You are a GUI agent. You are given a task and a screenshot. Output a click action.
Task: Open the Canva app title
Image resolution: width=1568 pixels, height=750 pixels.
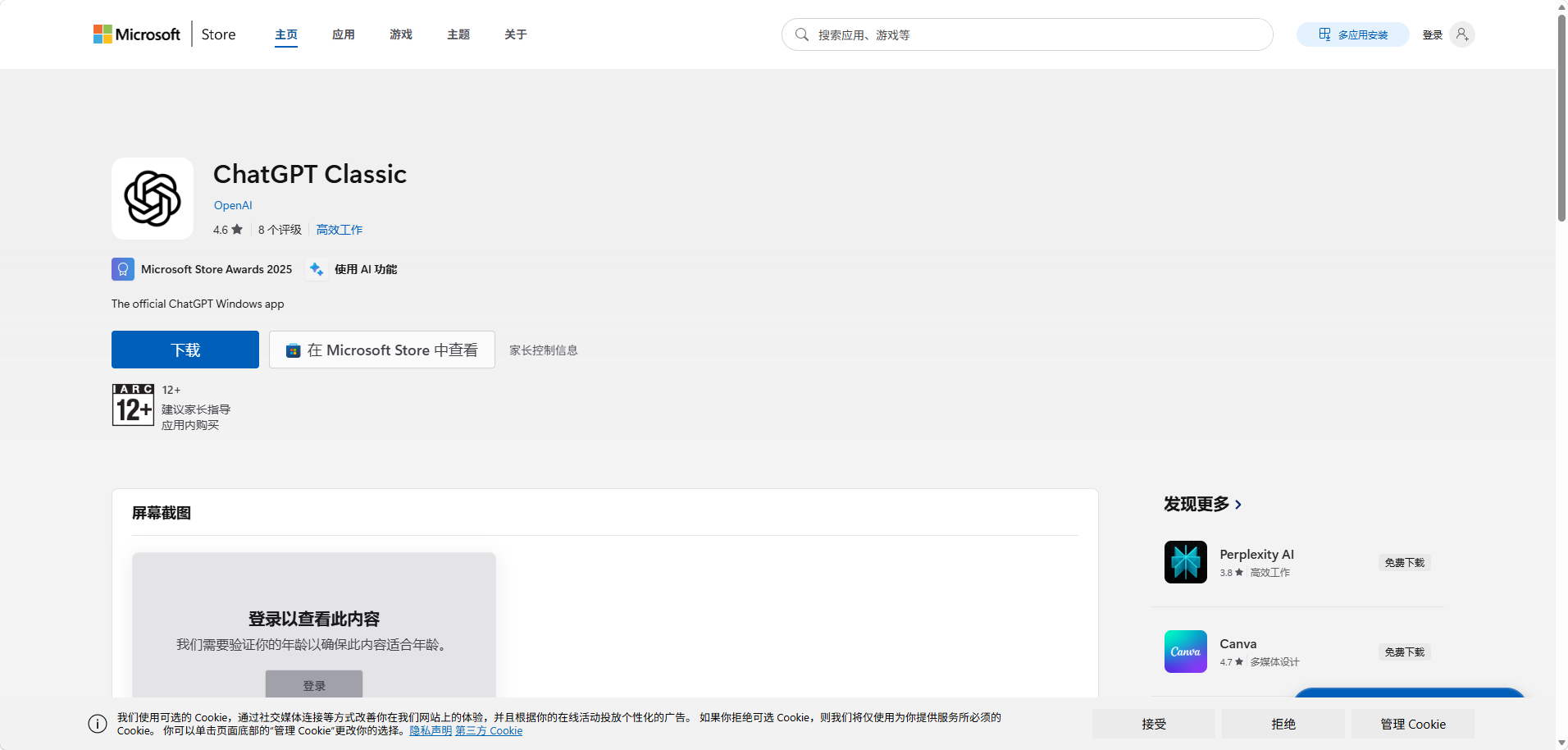click(1238, 644)
